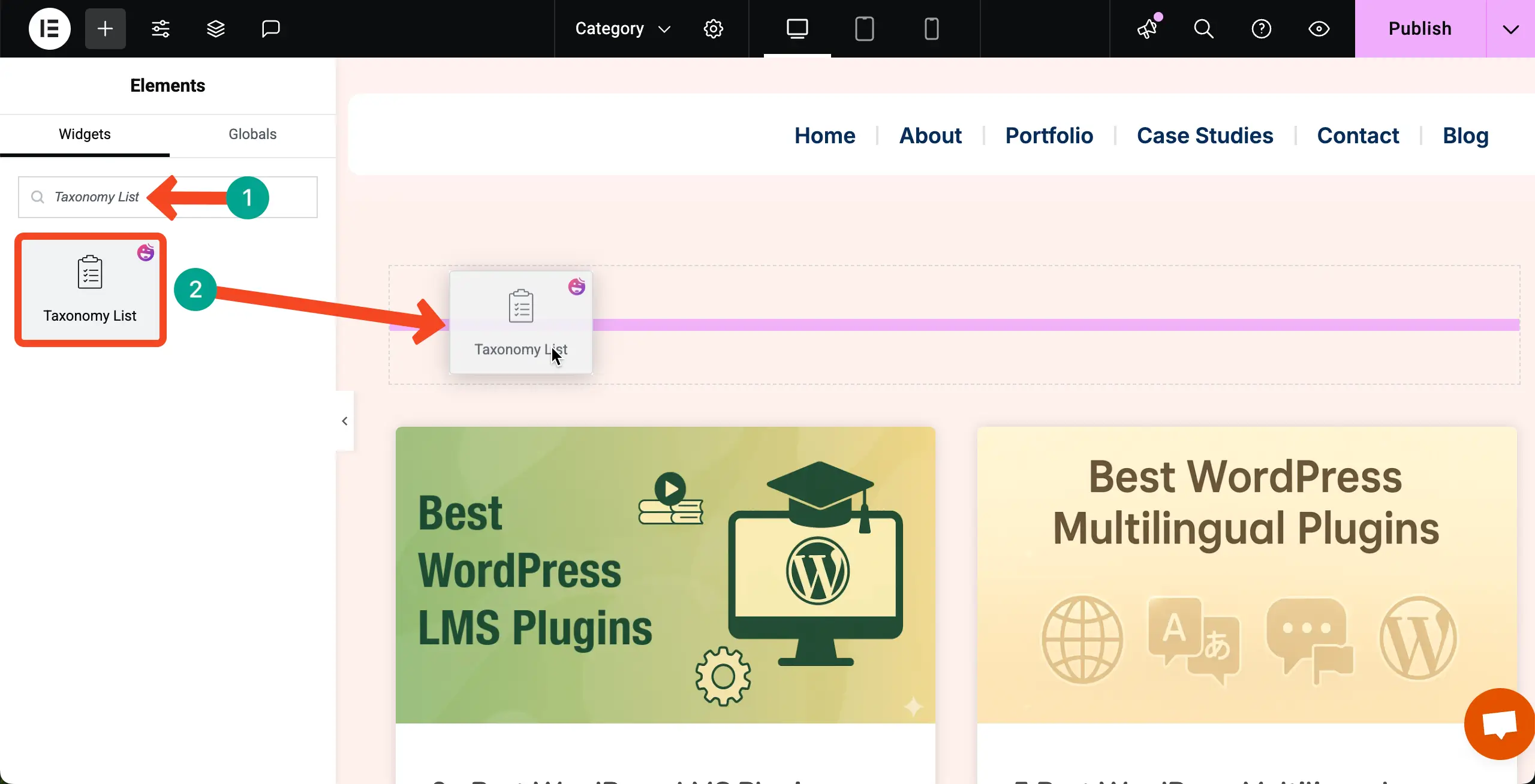The width and height of the screenshot is (1535, 784).
Task: Open page settings gear icon
Action: point(714,29)
